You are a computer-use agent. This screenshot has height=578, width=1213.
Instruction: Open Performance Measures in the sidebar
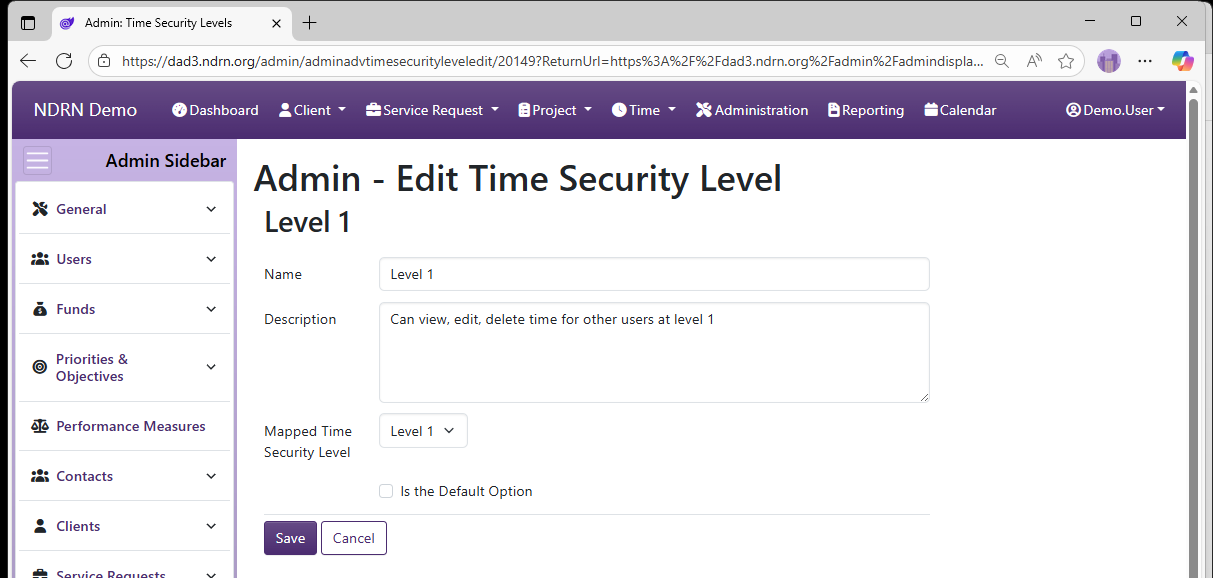[x=126, y=426]
